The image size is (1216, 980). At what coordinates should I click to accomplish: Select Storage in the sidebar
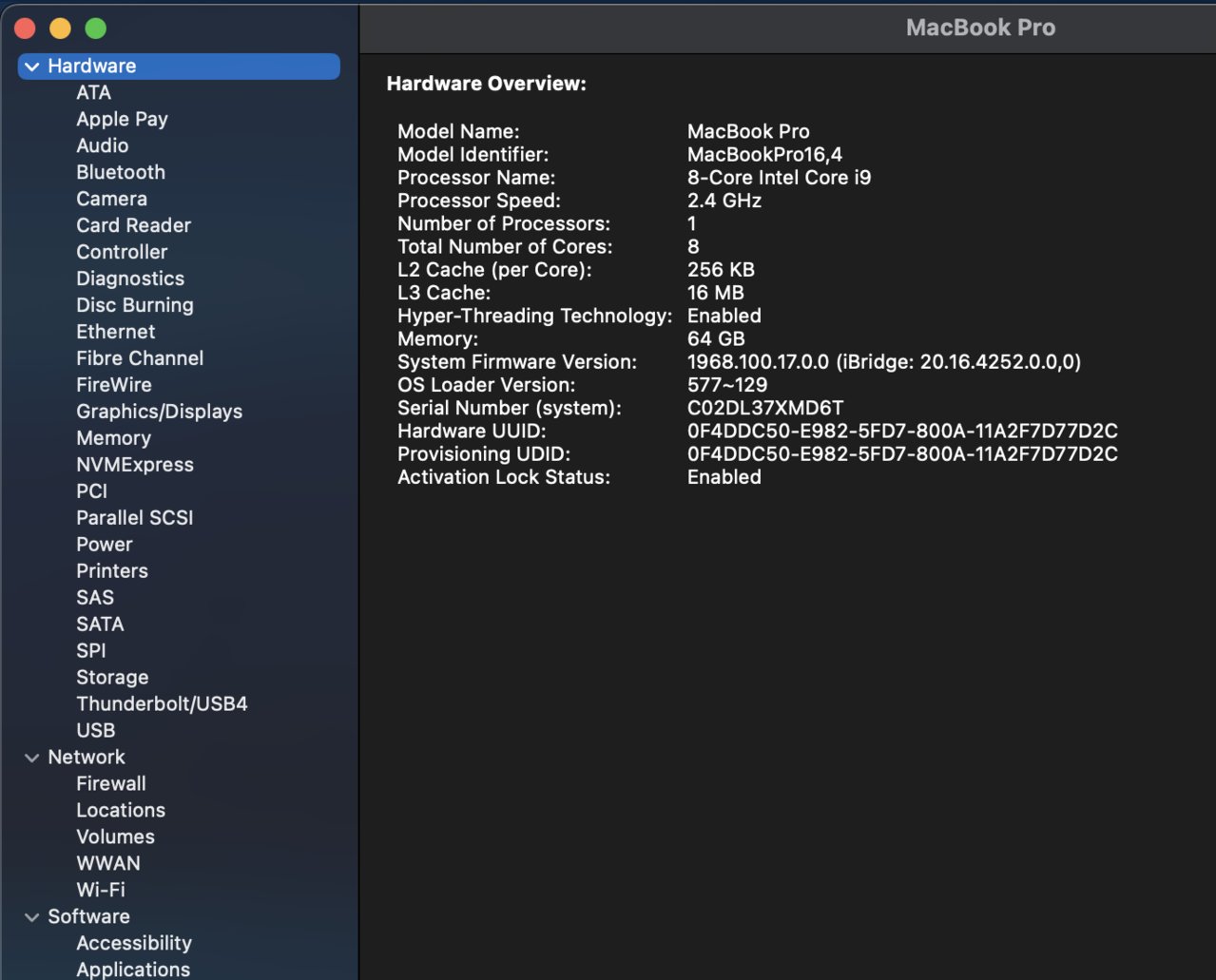click(112, 679)
